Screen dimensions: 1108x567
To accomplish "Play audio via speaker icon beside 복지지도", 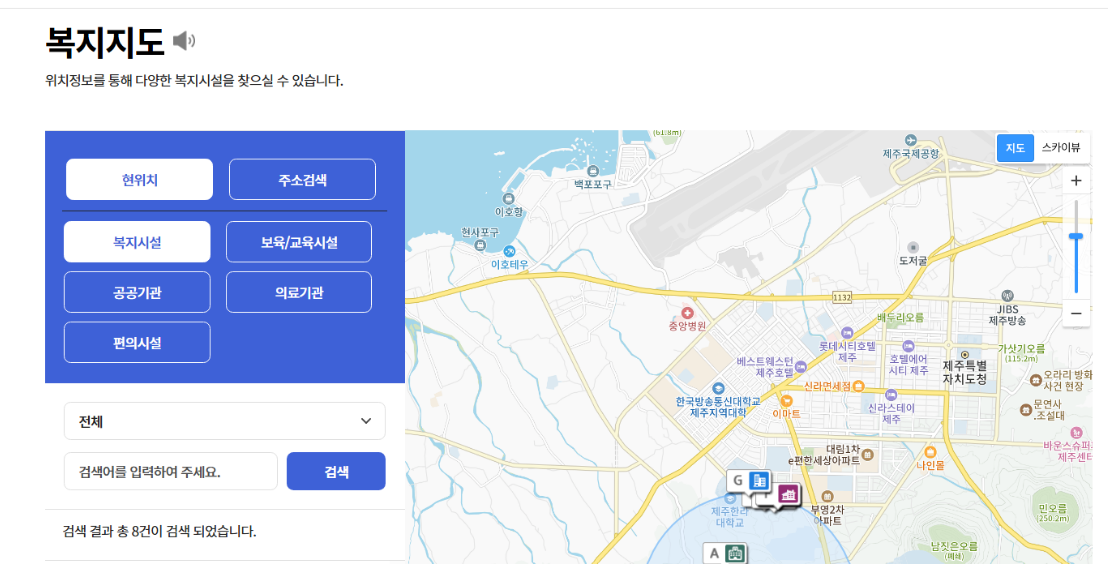I will click(x=184, y=41).
